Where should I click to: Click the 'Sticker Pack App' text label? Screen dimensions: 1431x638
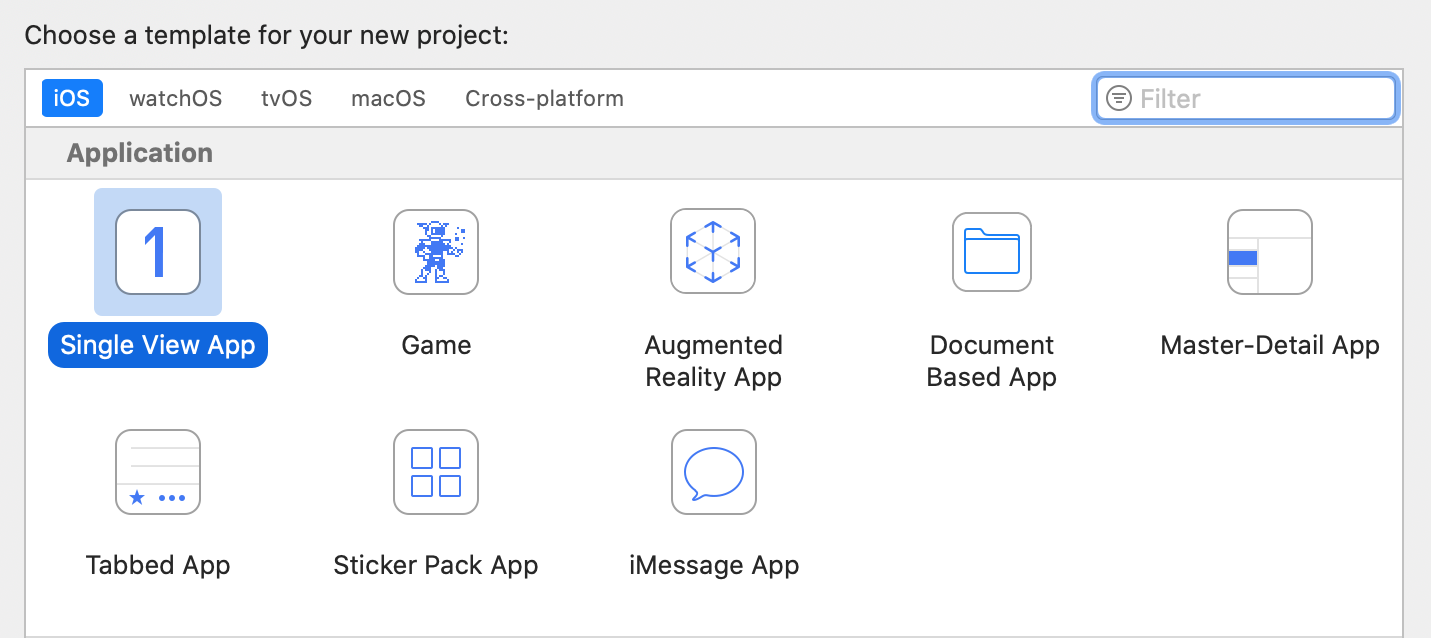tap(436, 565)
